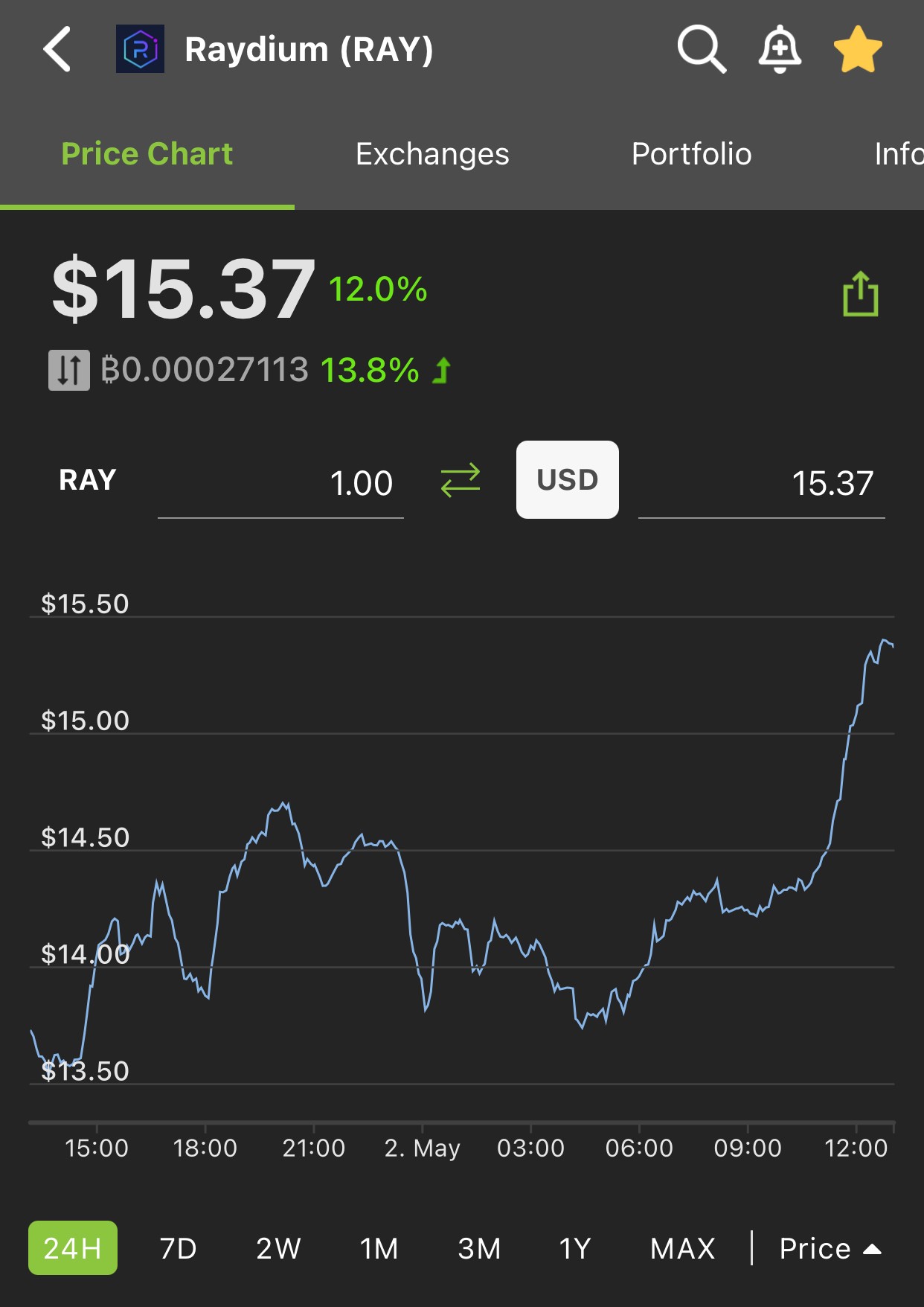Switch to the Exchanges tab
Screen dimensions: 924x1307
click(432, 154)
